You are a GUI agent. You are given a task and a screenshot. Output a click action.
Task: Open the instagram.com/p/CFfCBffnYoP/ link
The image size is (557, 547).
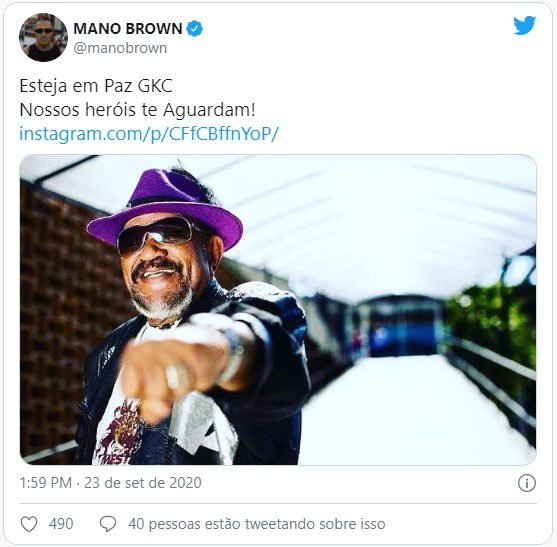pyautogui.click(x=149, y=134)
